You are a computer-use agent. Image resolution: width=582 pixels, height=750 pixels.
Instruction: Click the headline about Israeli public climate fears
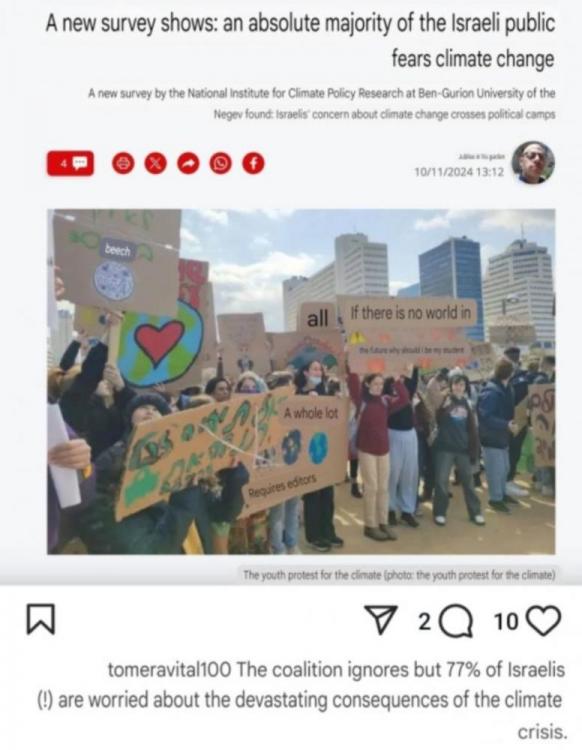(300, 41)
